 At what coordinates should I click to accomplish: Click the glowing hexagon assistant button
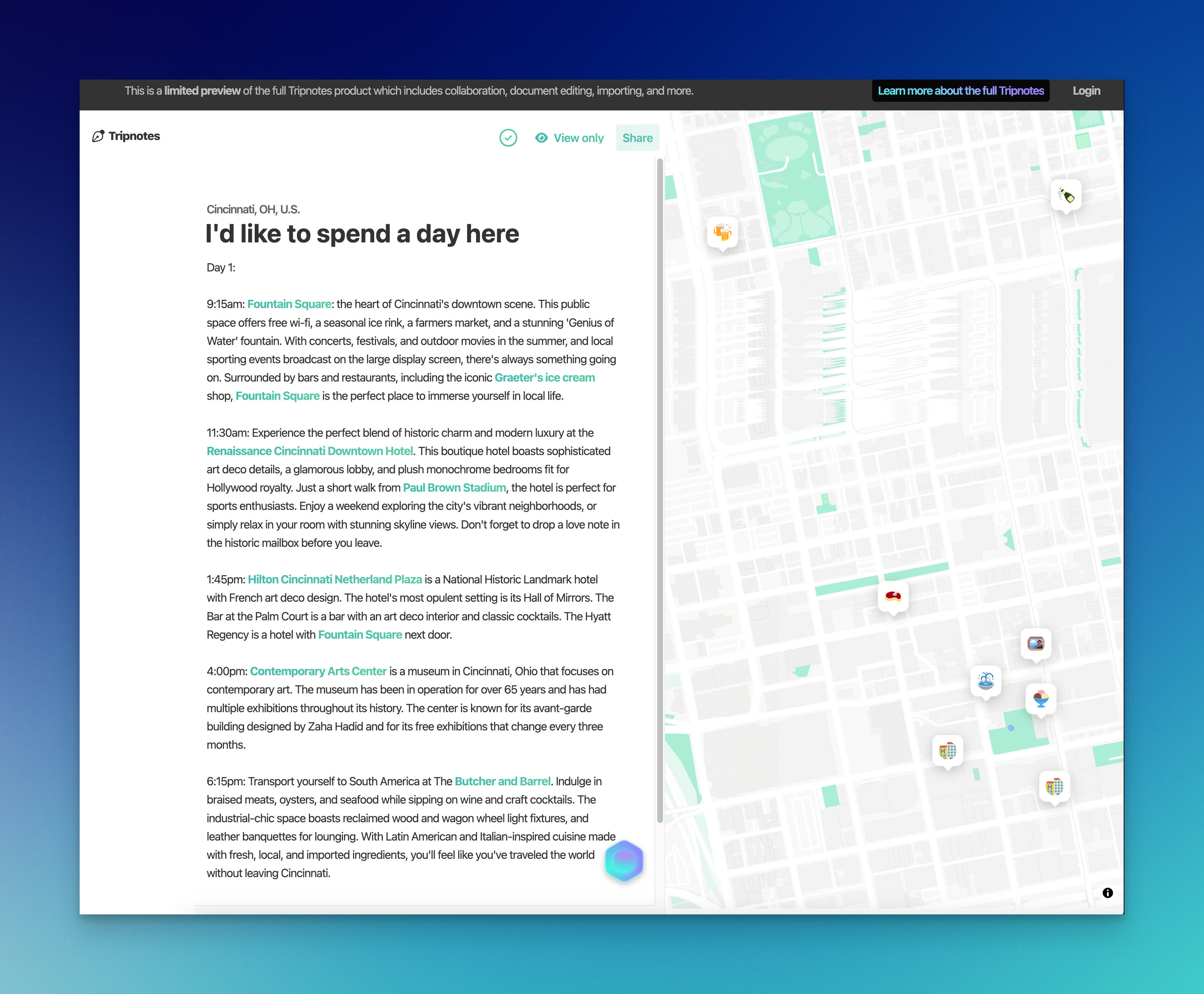pos(624,861)
